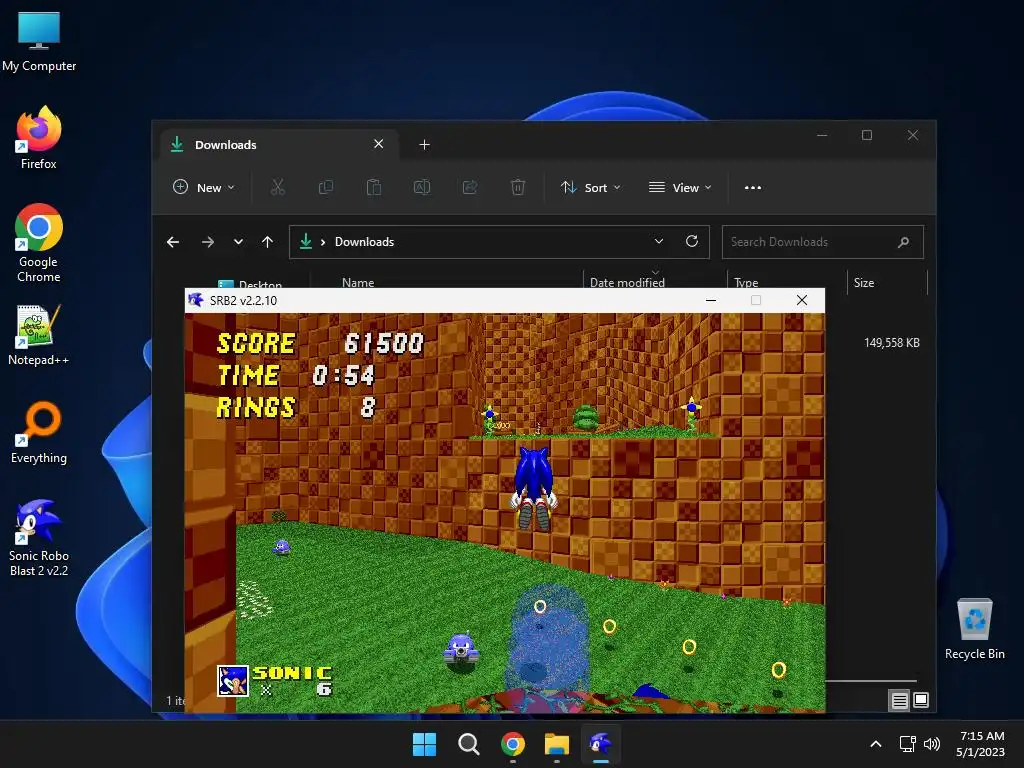
Task: Click breadcrumb chevron before Downloads
Action: (323, 242)
